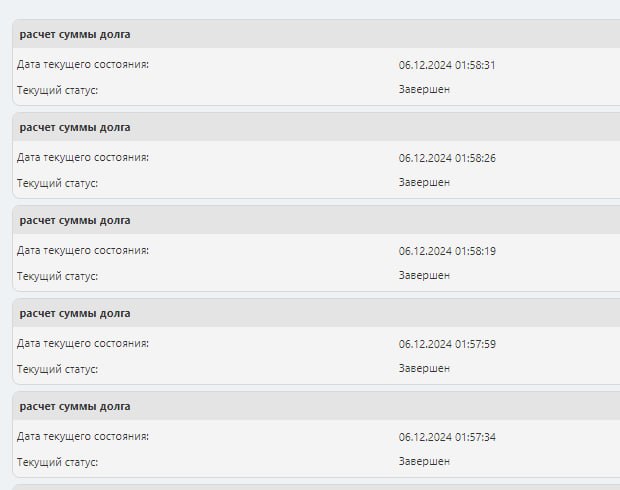Click the Завершен status under the 01:57:34 entry
620x490 pixels.
(x=424, y=462)
